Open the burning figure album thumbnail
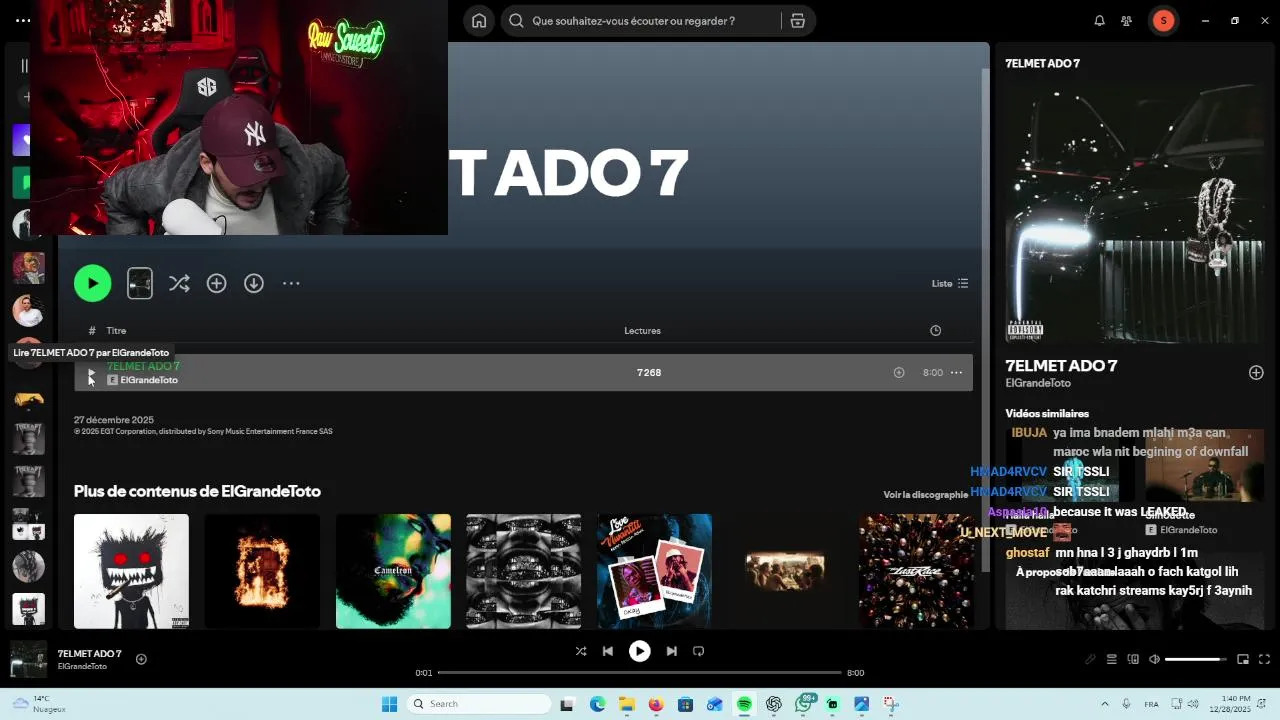This screenshot has height=720, width=1280. pyautogui.click(x=262, y=571)
